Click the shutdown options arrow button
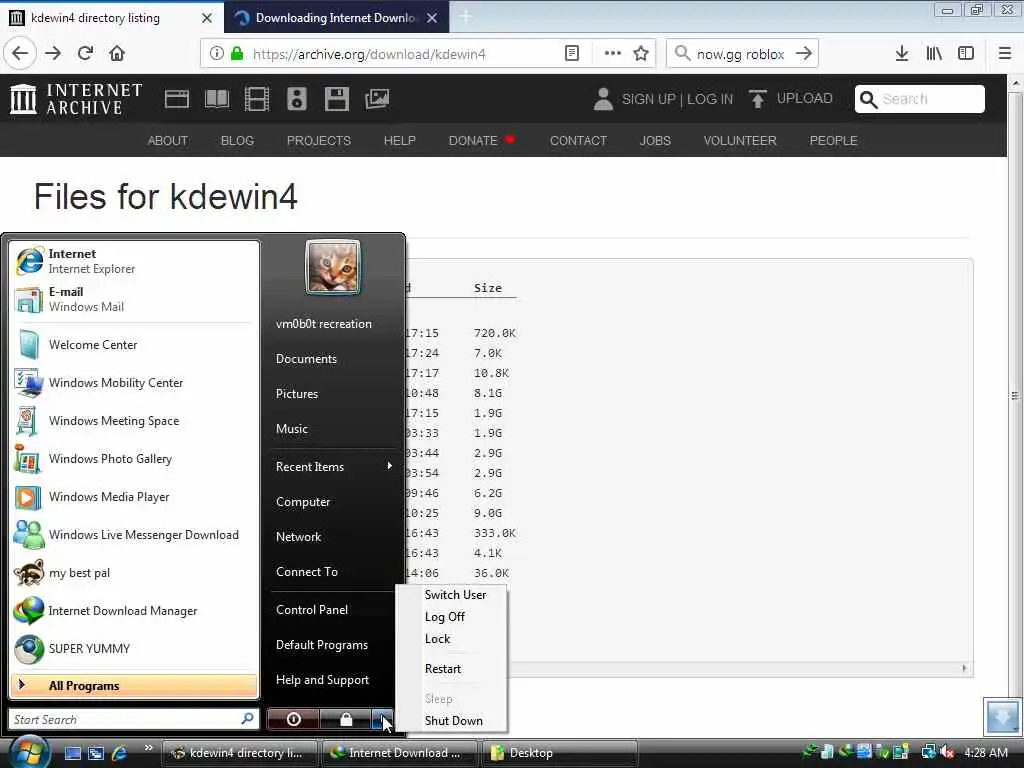Screen dimensions: 1024x768 383,719
